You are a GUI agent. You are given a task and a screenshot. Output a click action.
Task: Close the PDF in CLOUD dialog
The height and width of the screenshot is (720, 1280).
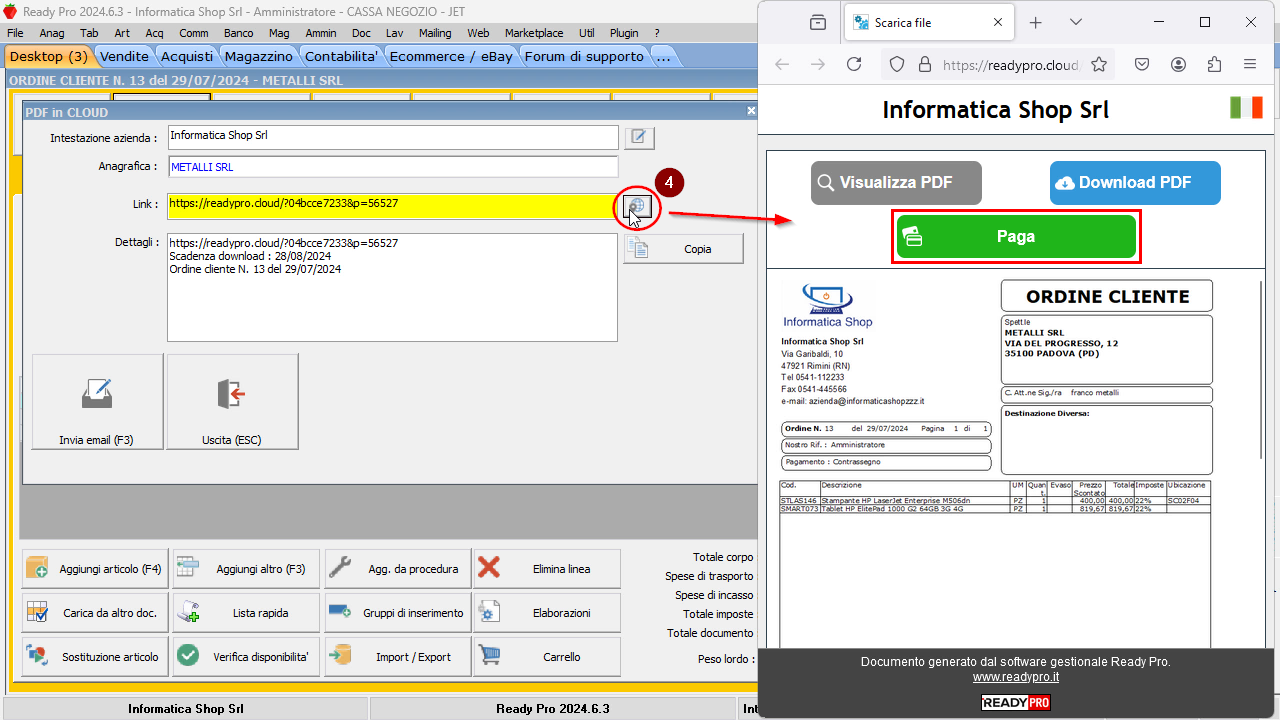click(x=751, y=111)
